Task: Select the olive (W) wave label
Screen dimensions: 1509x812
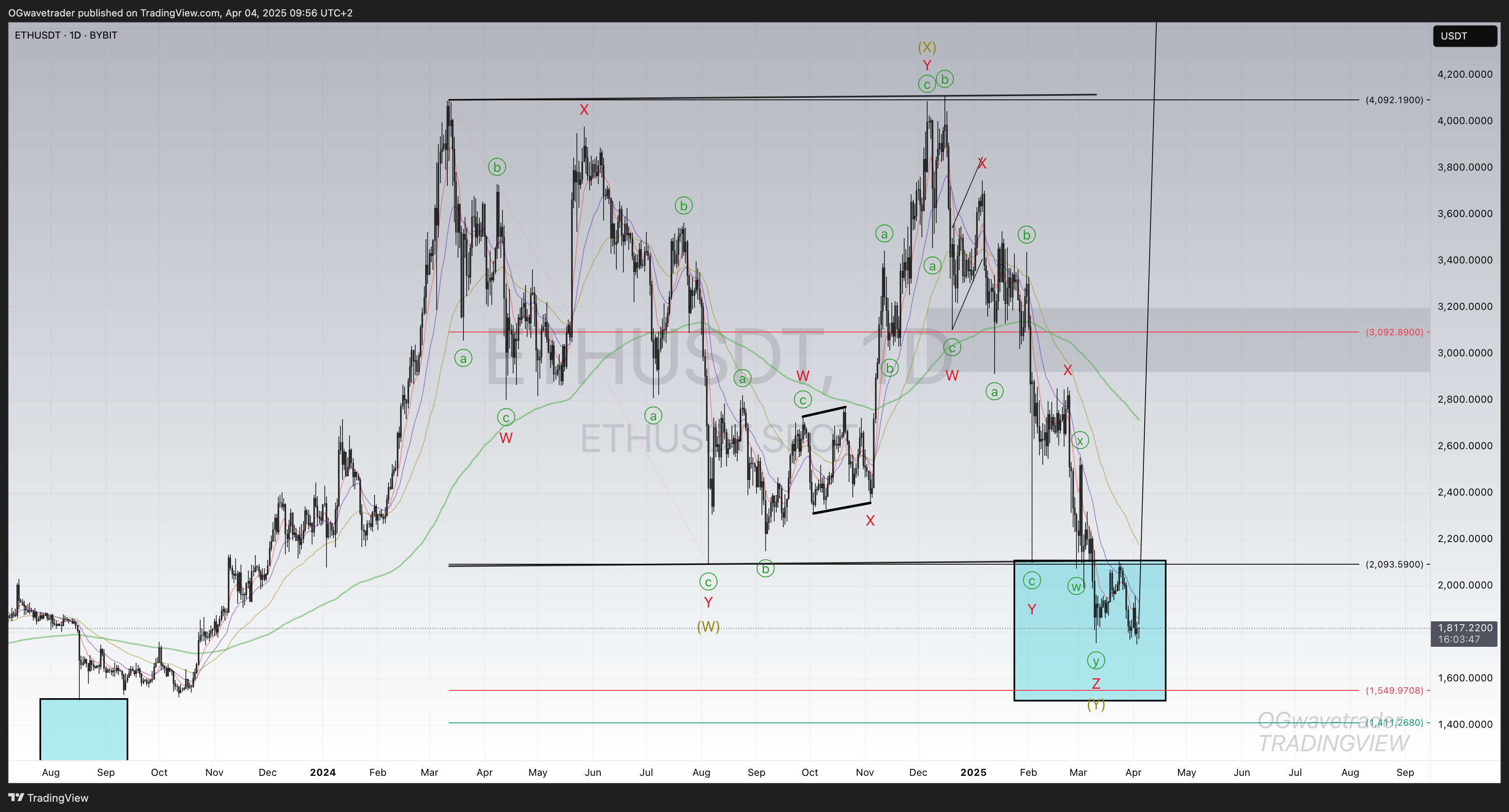Action: 708,626
